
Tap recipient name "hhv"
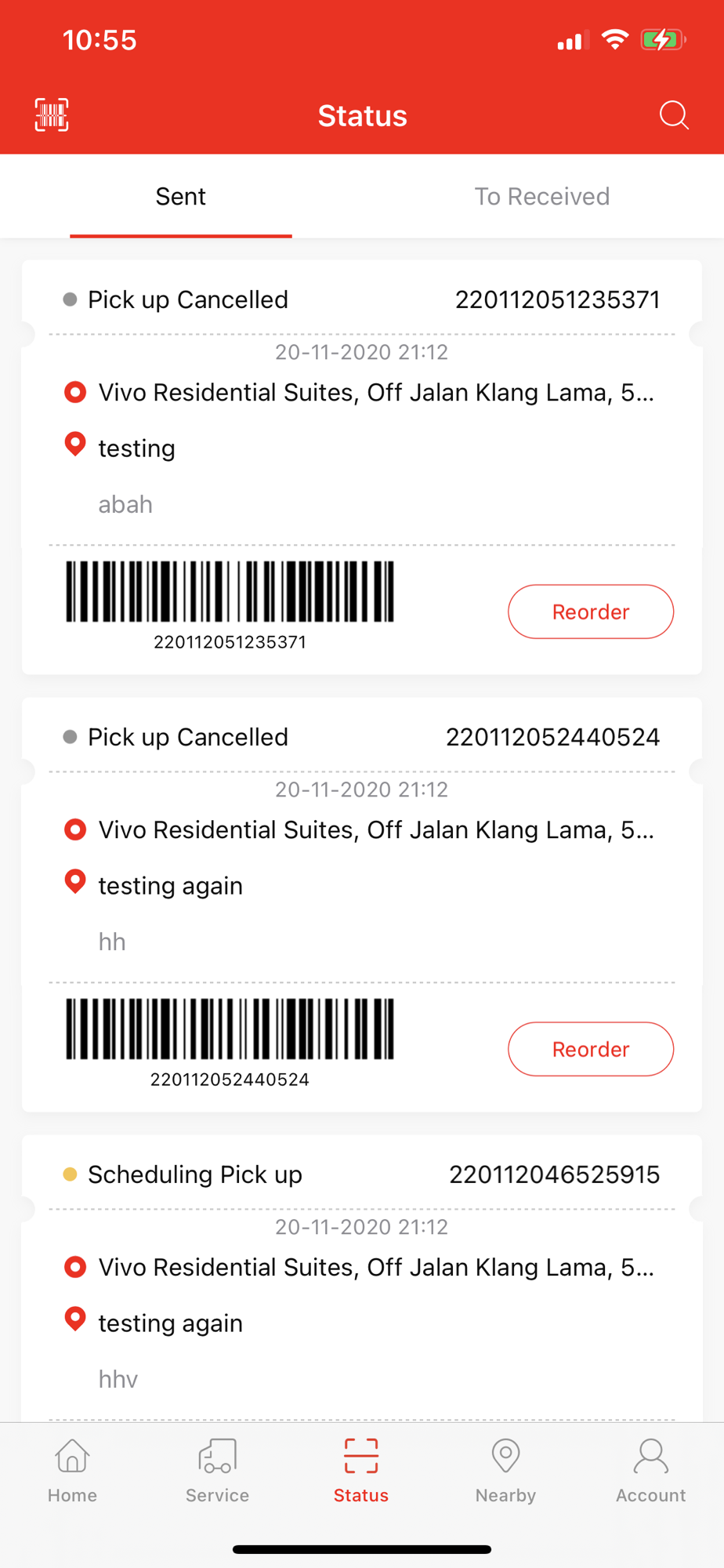(118, 1379)
